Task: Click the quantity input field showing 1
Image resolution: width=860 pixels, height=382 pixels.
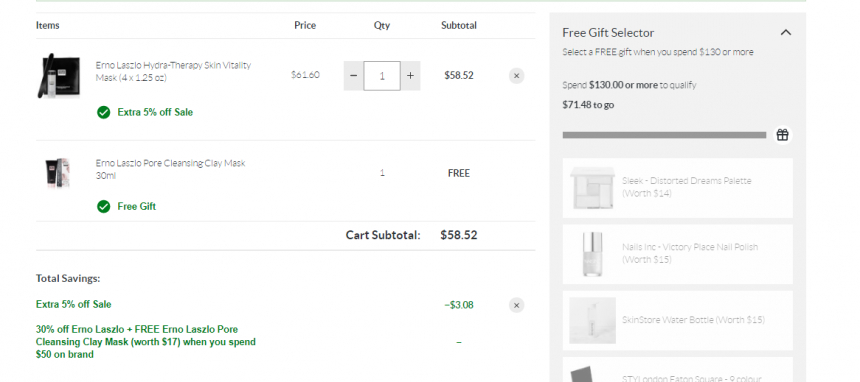Action: (382, 76)
